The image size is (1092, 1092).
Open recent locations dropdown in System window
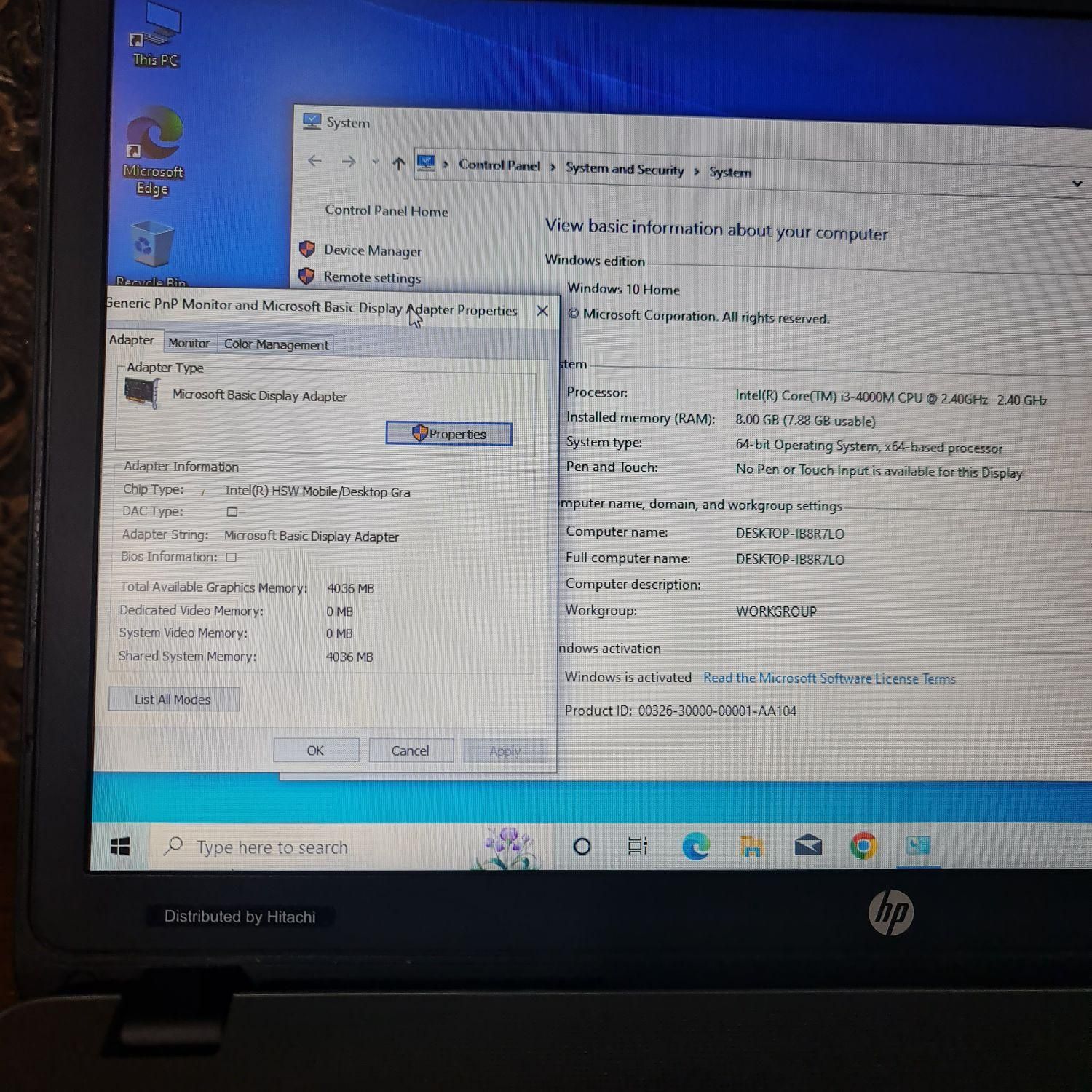pyautogui.click(x=375, y=162)
